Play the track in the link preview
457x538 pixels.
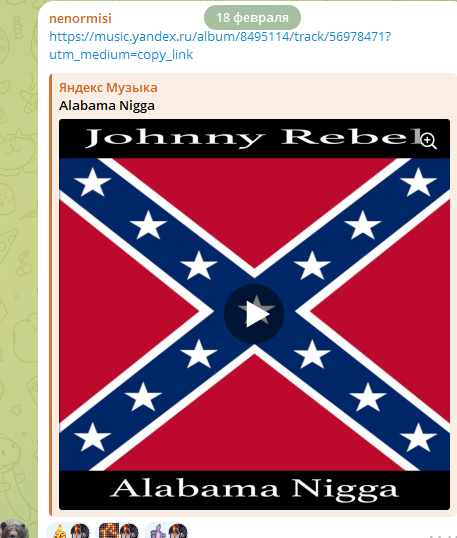pyautogui.click(x=254, y=314)
